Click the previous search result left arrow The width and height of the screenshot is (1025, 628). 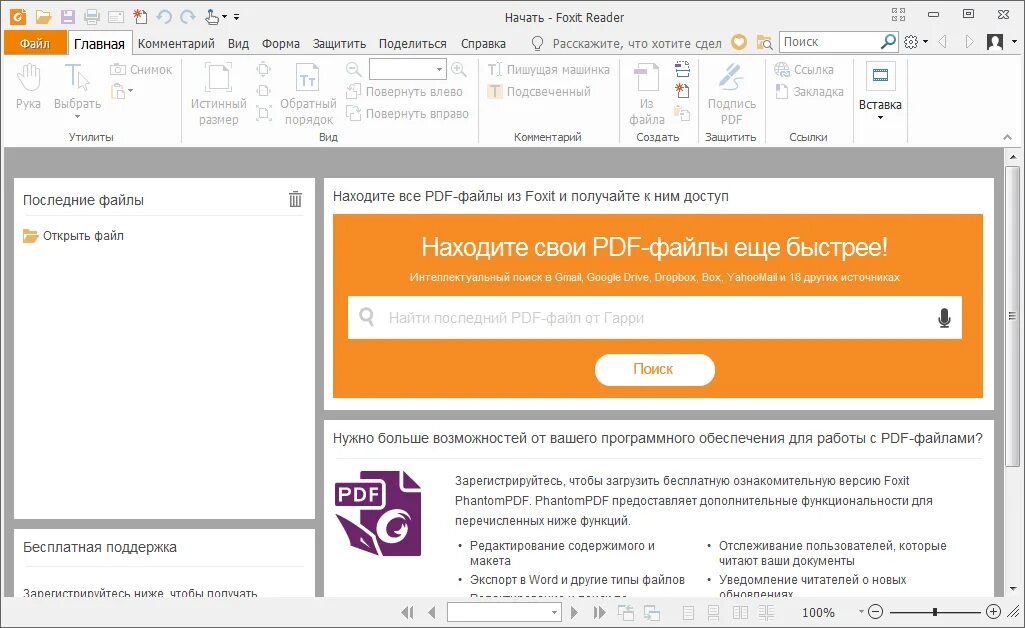[x=943, y=42]
